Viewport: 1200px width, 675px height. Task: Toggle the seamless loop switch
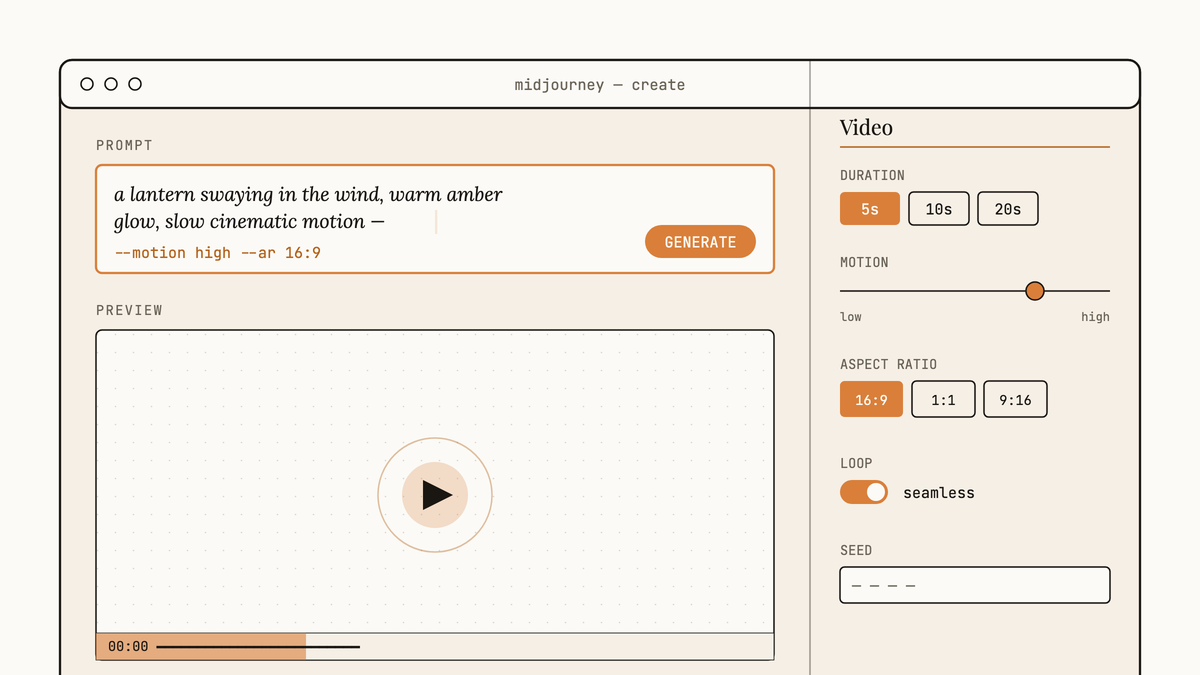(864, 492)
